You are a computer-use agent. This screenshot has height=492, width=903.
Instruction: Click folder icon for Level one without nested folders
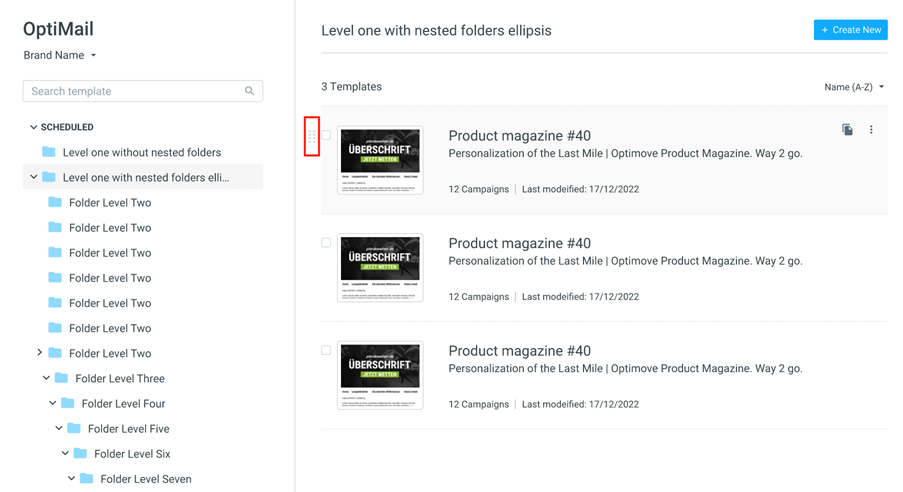(x=49, y=152)
